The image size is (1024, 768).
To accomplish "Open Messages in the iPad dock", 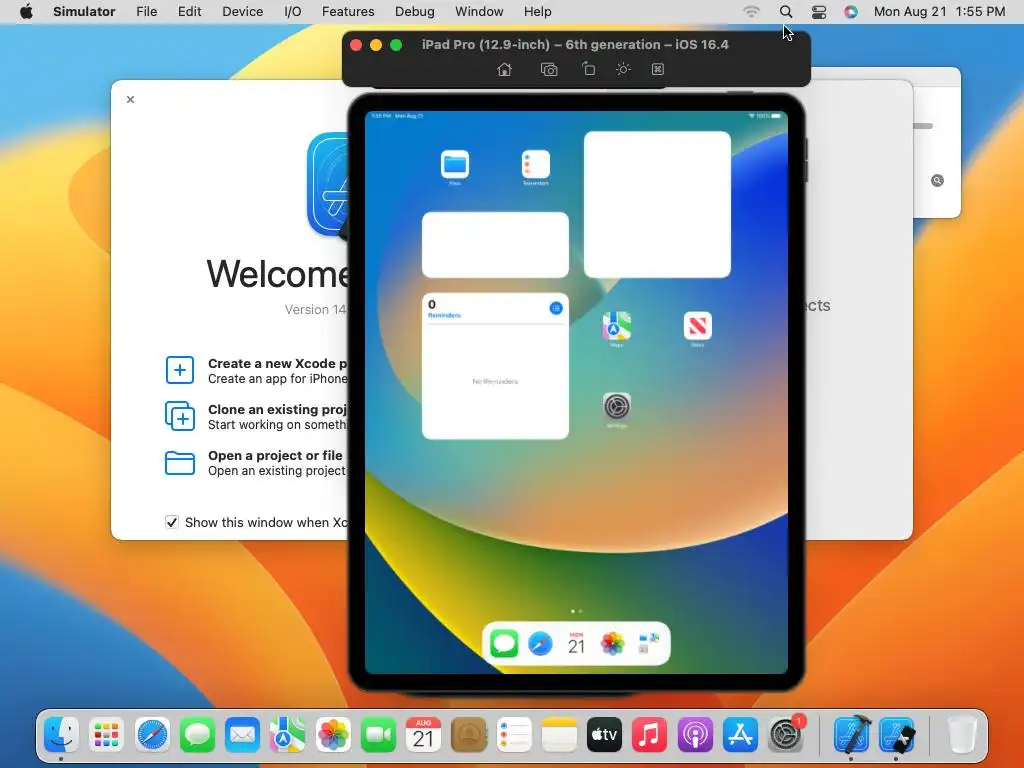I will (504, 644).
